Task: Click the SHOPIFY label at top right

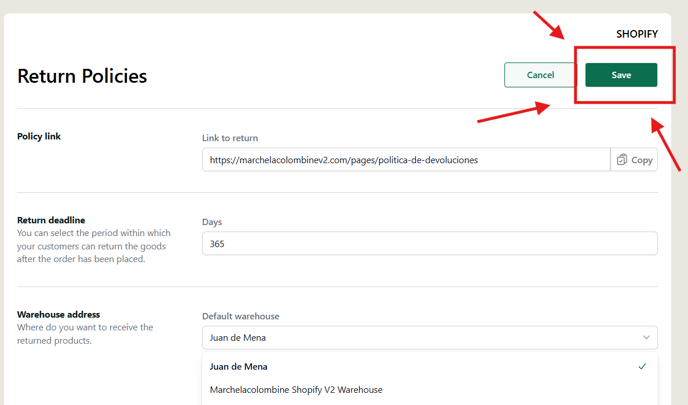Action: coord(637,34)
